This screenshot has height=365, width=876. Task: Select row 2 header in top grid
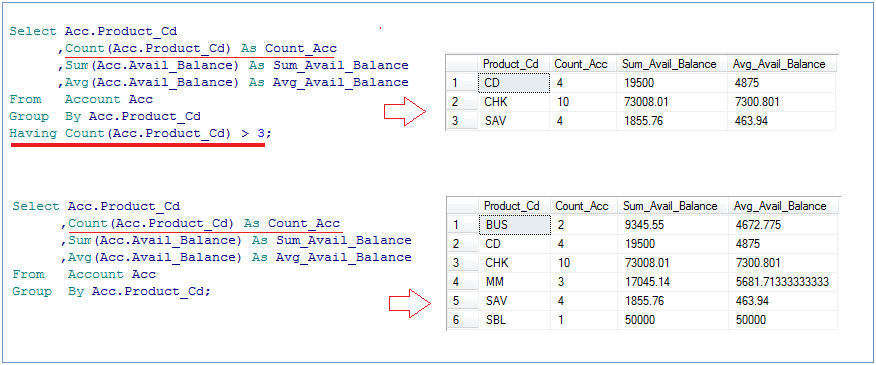(x=461, y=102)
